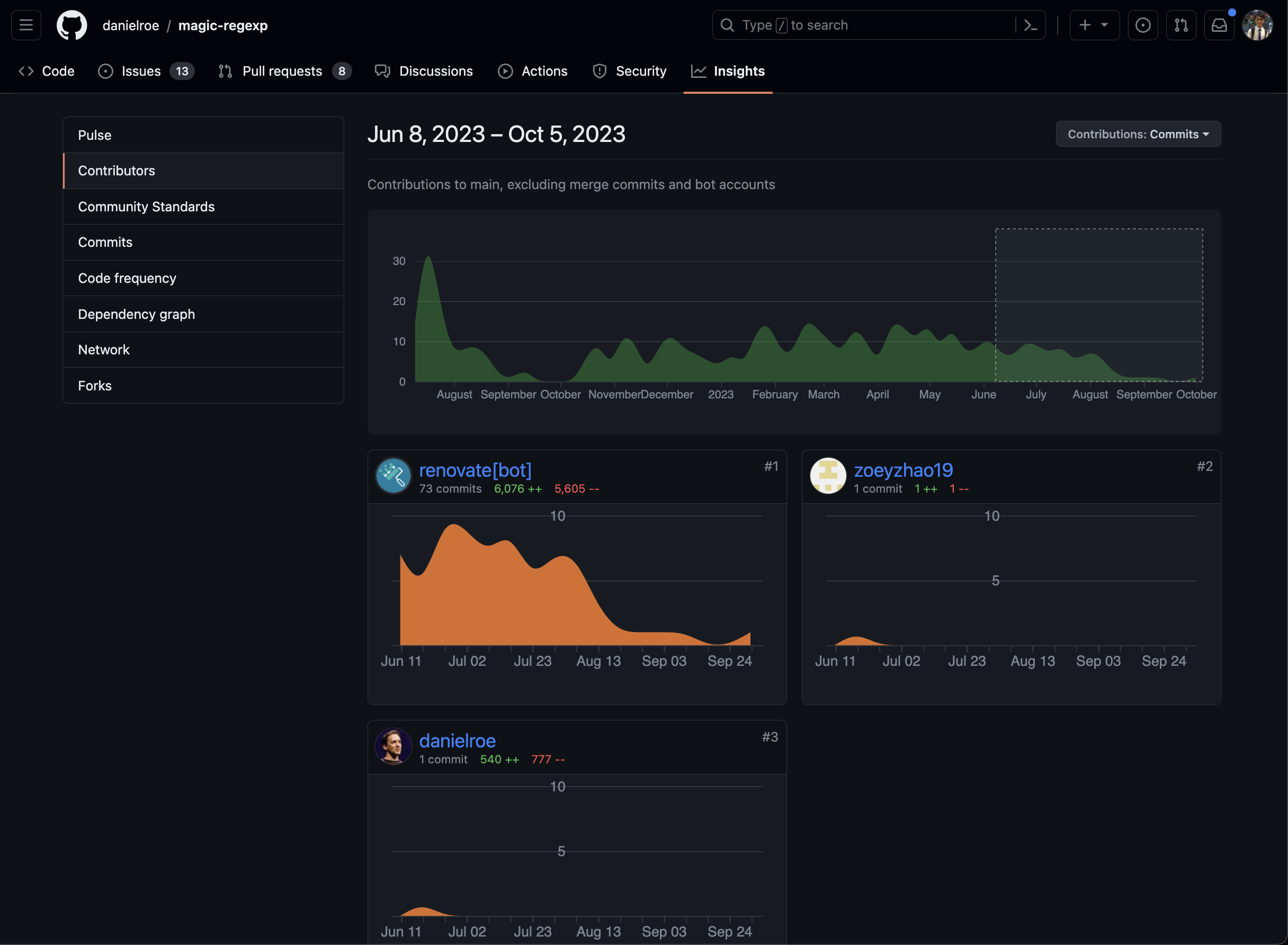The height and width of the screenshot is (945, 1288).
Task: Open the user profile avatar menu
Action: (1257, 25)
